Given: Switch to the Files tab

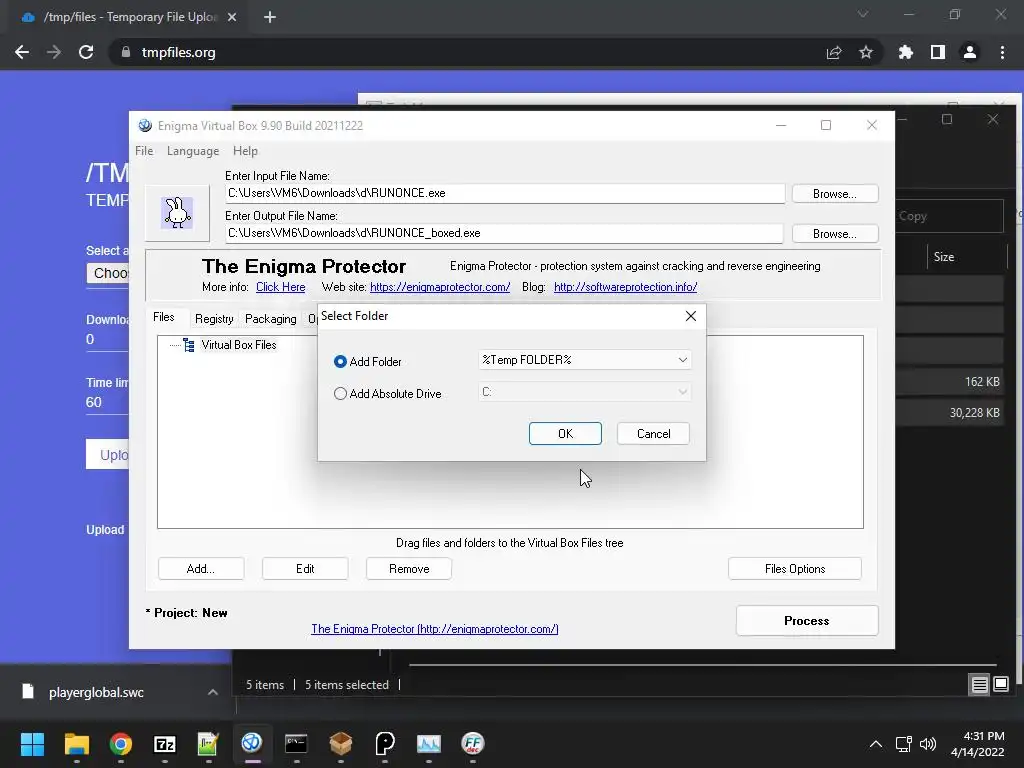Looking at the screenshot, I should [x=164, y=317].
